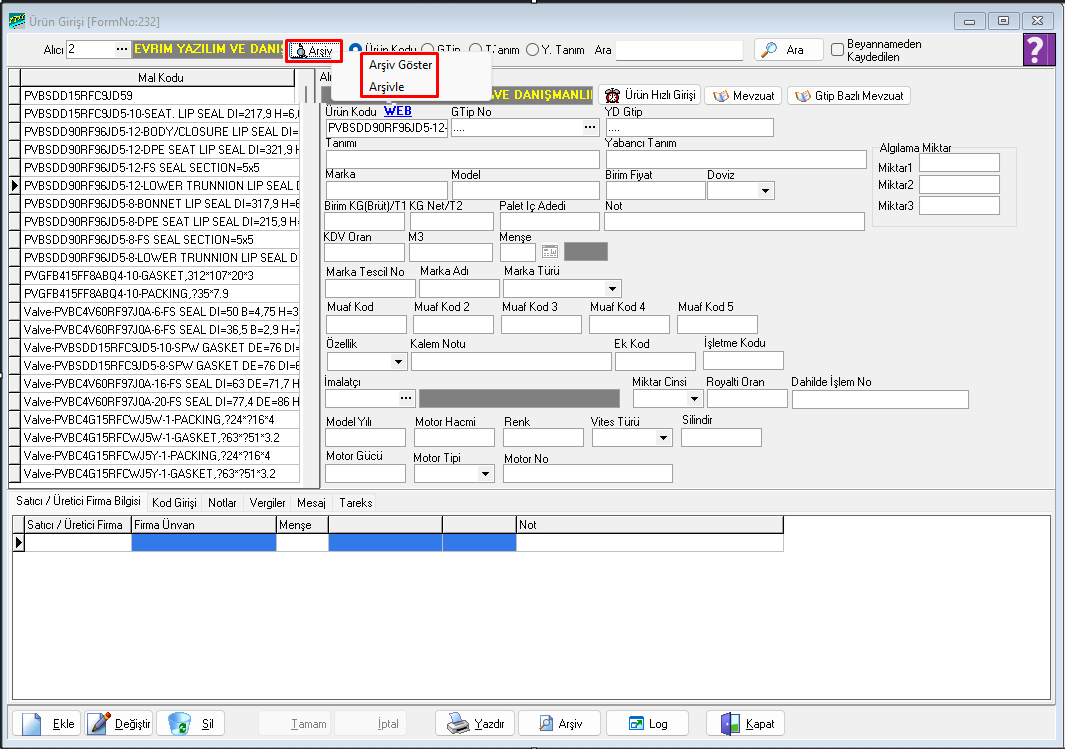1065x749 pixels.
Task: Select row Valve-PVBC4V60RF97J0A-16-FS SEAL
Action: pyautogui.click(x=160, y=384)
